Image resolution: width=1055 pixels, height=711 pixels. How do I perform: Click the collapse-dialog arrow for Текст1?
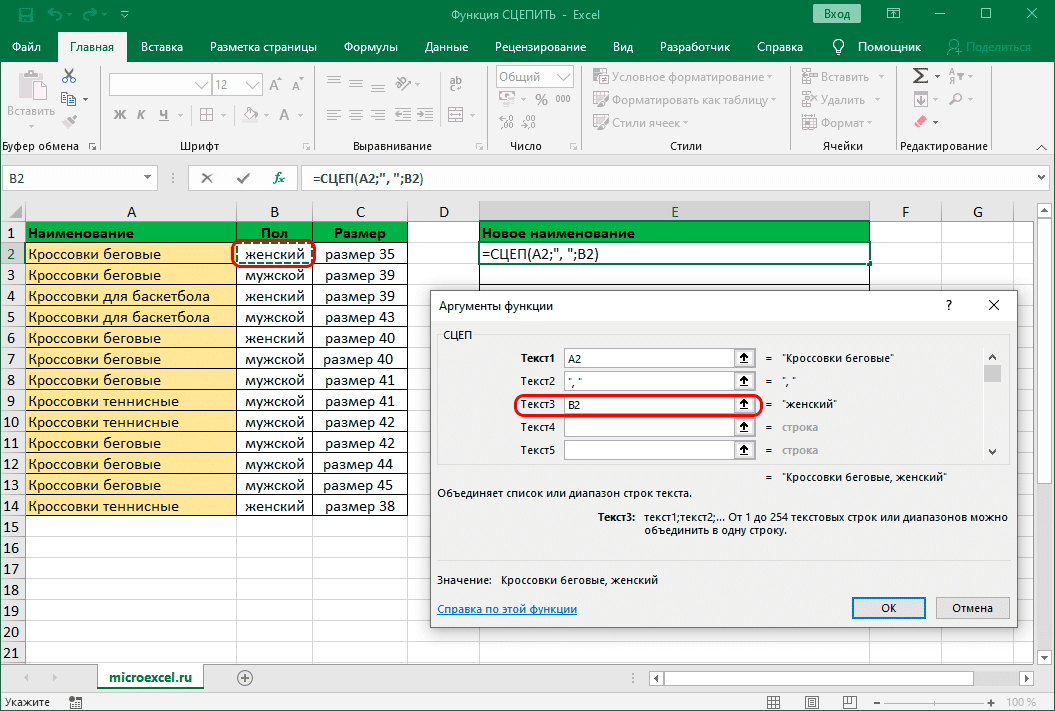click(x=744, y=358)
